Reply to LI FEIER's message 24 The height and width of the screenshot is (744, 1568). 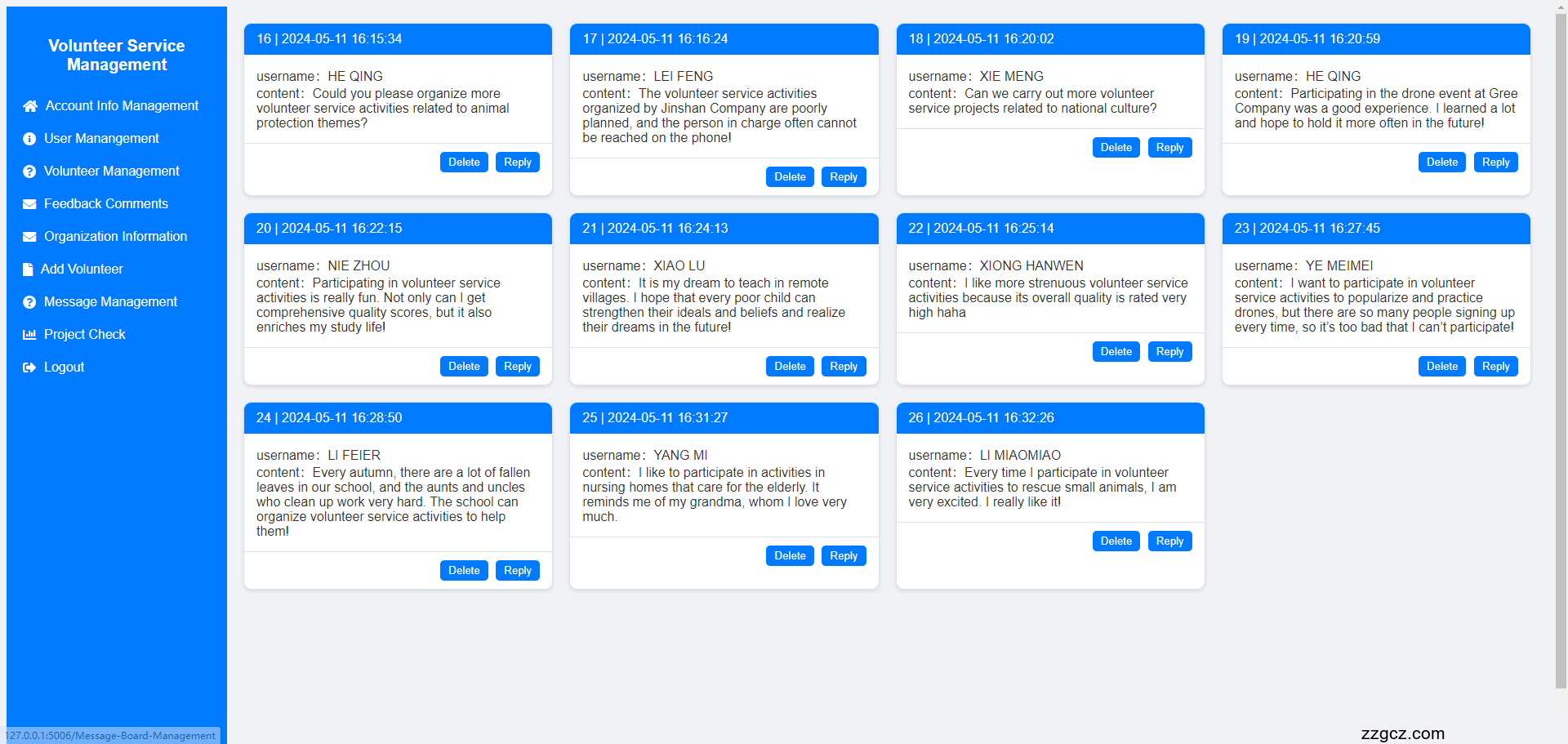tap(517, 571)
